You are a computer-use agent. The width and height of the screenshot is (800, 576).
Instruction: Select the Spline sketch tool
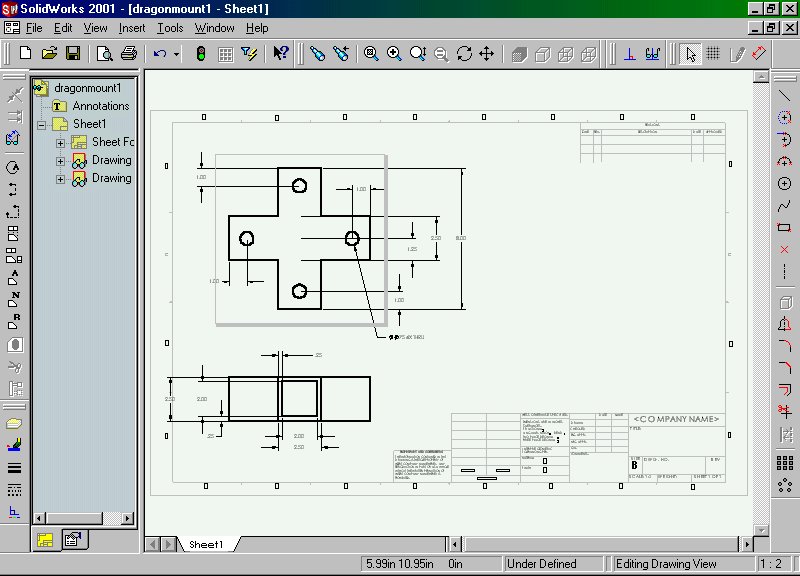(784, 206)
